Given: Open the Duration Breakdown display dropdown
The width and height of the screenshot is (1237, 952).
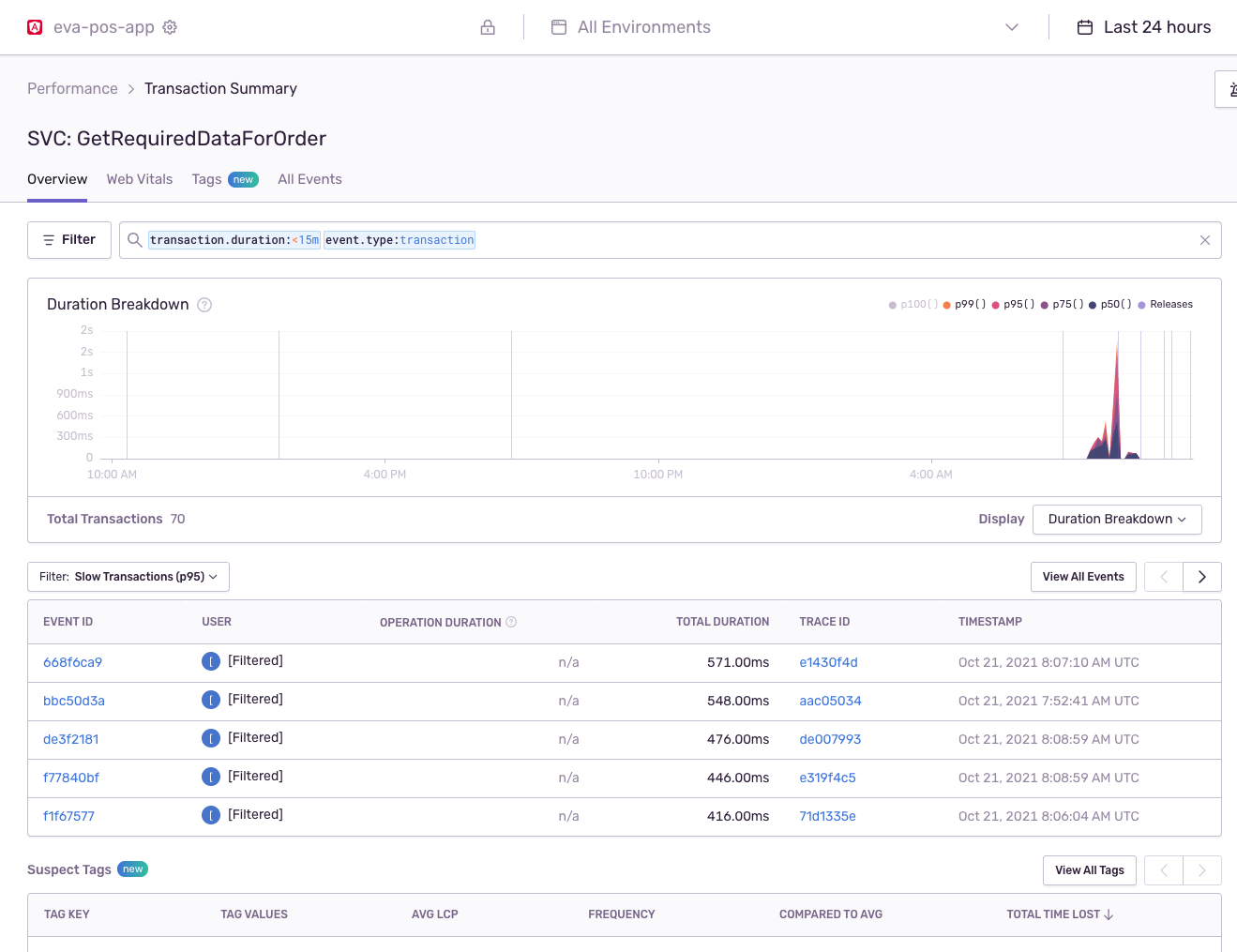Looking at the screenshot, I should point(1117,520).
